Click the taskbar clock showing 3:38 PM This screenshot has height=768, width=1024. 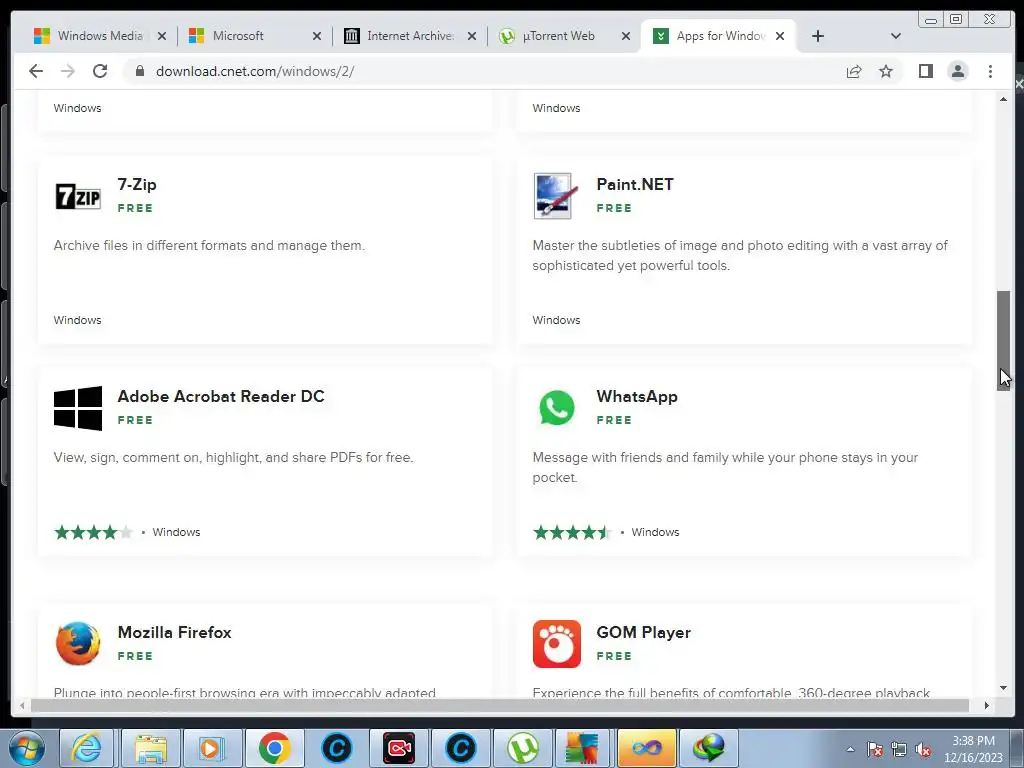click(973, 749)
